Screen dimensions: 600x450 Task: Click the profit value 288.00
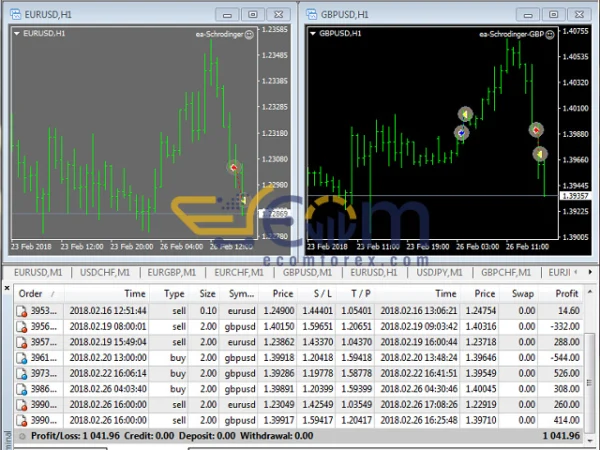pos(567,342)
